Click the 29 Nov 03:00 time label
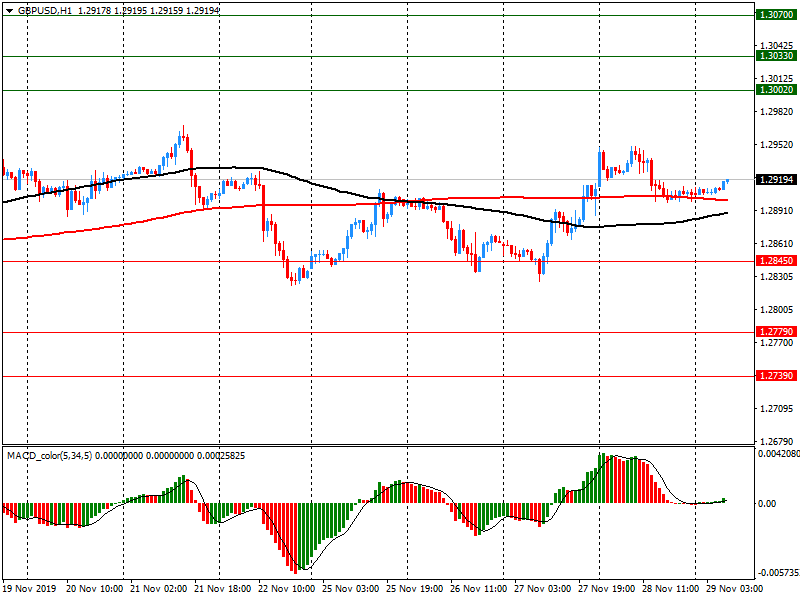800x600 pixels. coord(732,590)
